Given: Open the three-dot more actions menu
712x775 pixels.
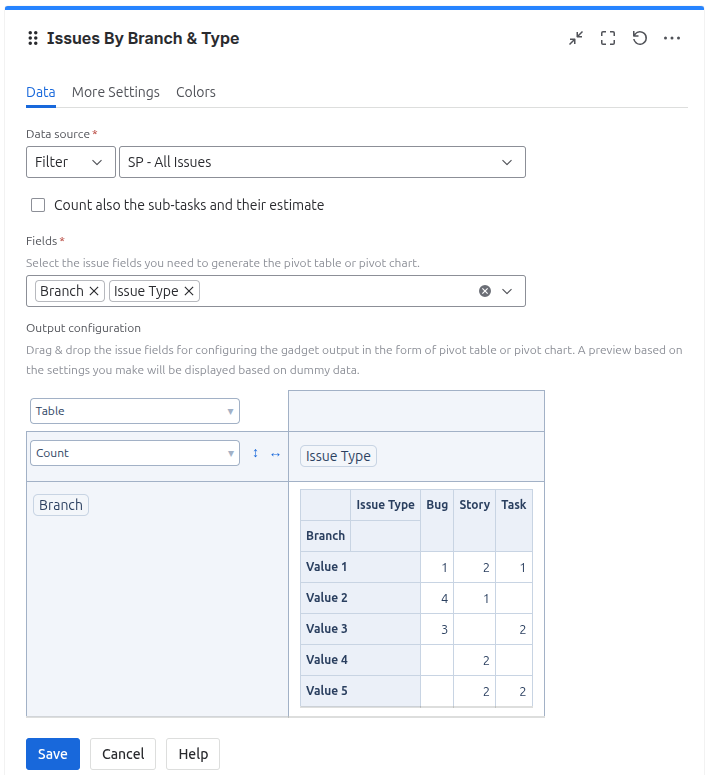Looking at the screenshot, I should [672, 38].
